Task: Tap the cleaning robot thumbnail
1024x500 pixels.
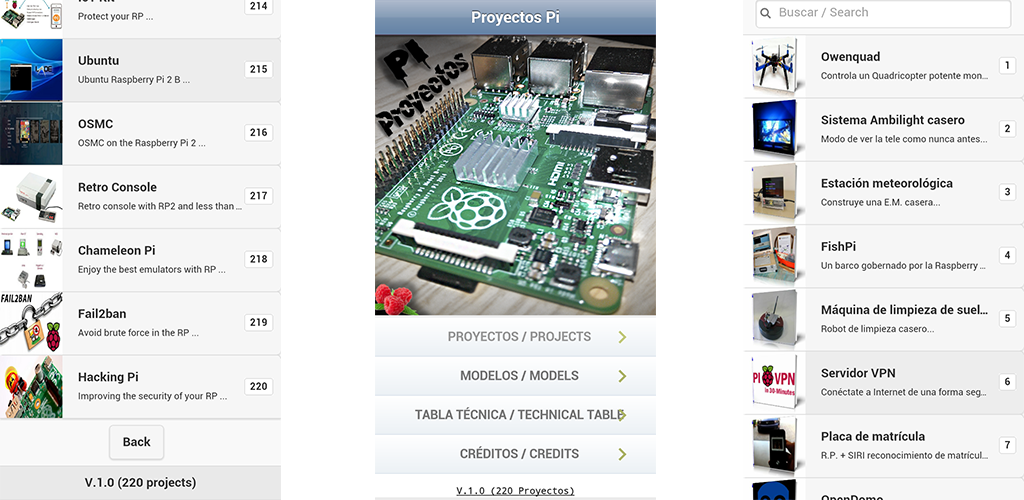Action: click(x=774, y=319)
